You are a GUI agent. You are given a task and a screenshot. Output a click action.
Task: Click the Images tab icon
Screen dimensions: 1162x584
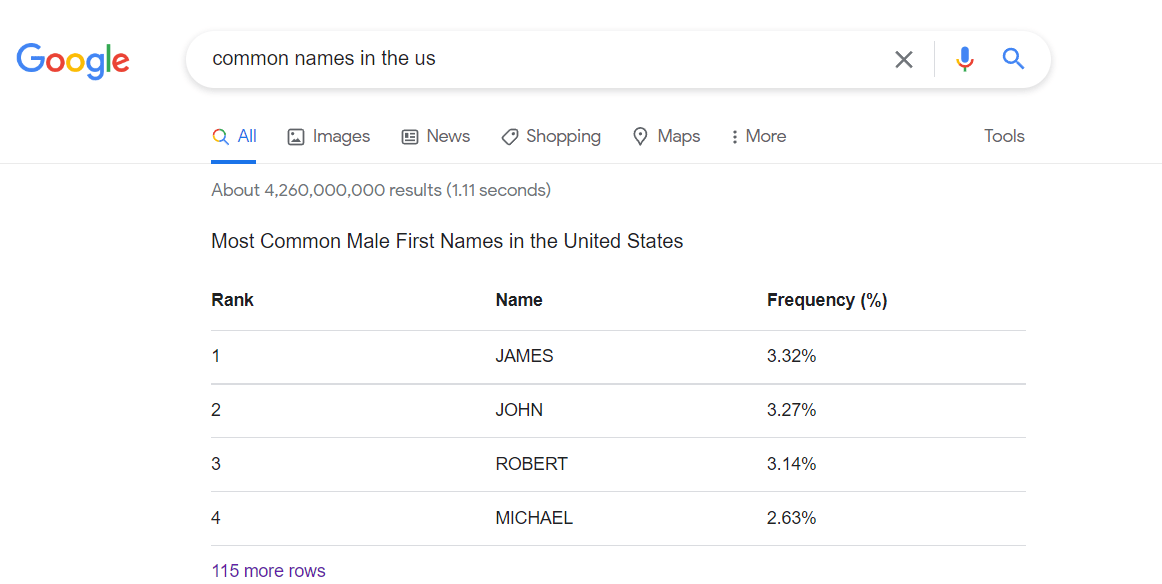click(295, 136)
